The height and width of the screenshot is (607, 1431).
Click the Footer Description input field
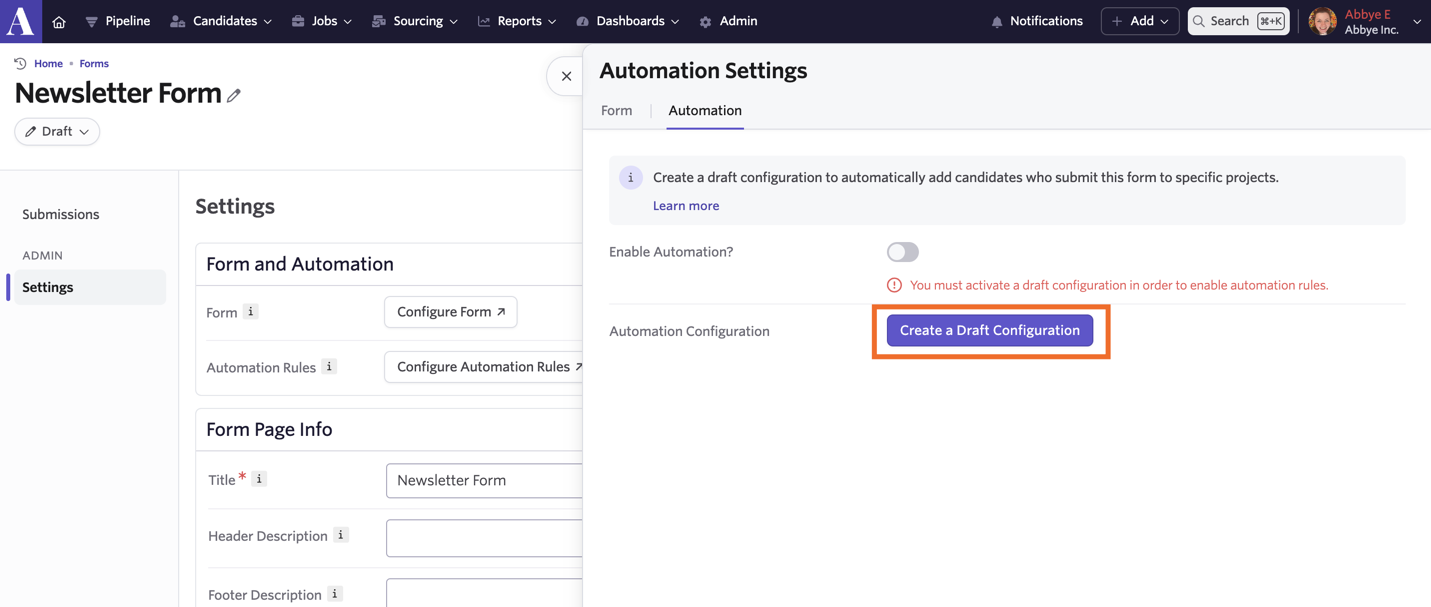tap(485, 593)
